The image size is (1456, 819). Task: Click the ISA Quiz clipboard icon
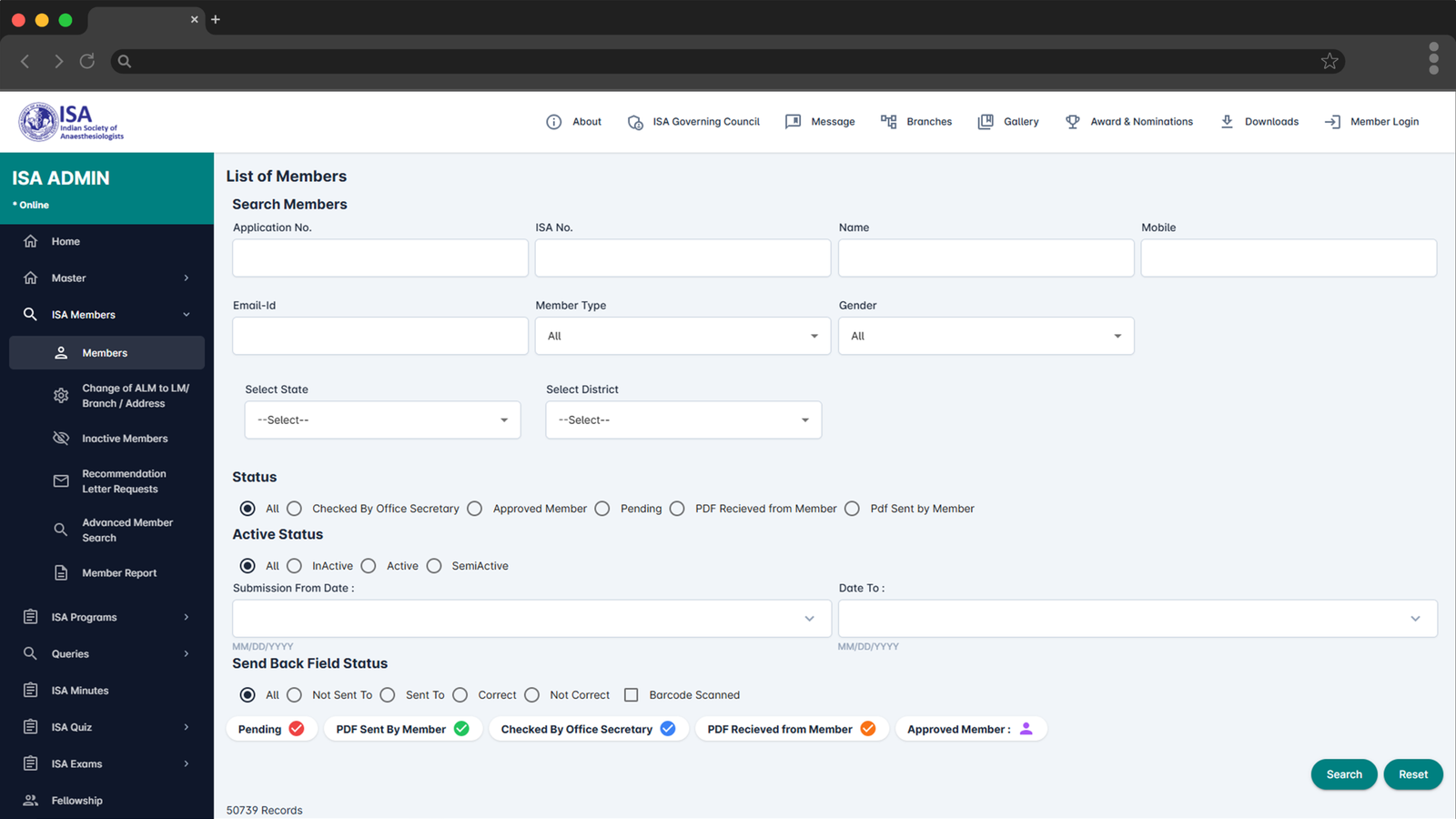30,727
